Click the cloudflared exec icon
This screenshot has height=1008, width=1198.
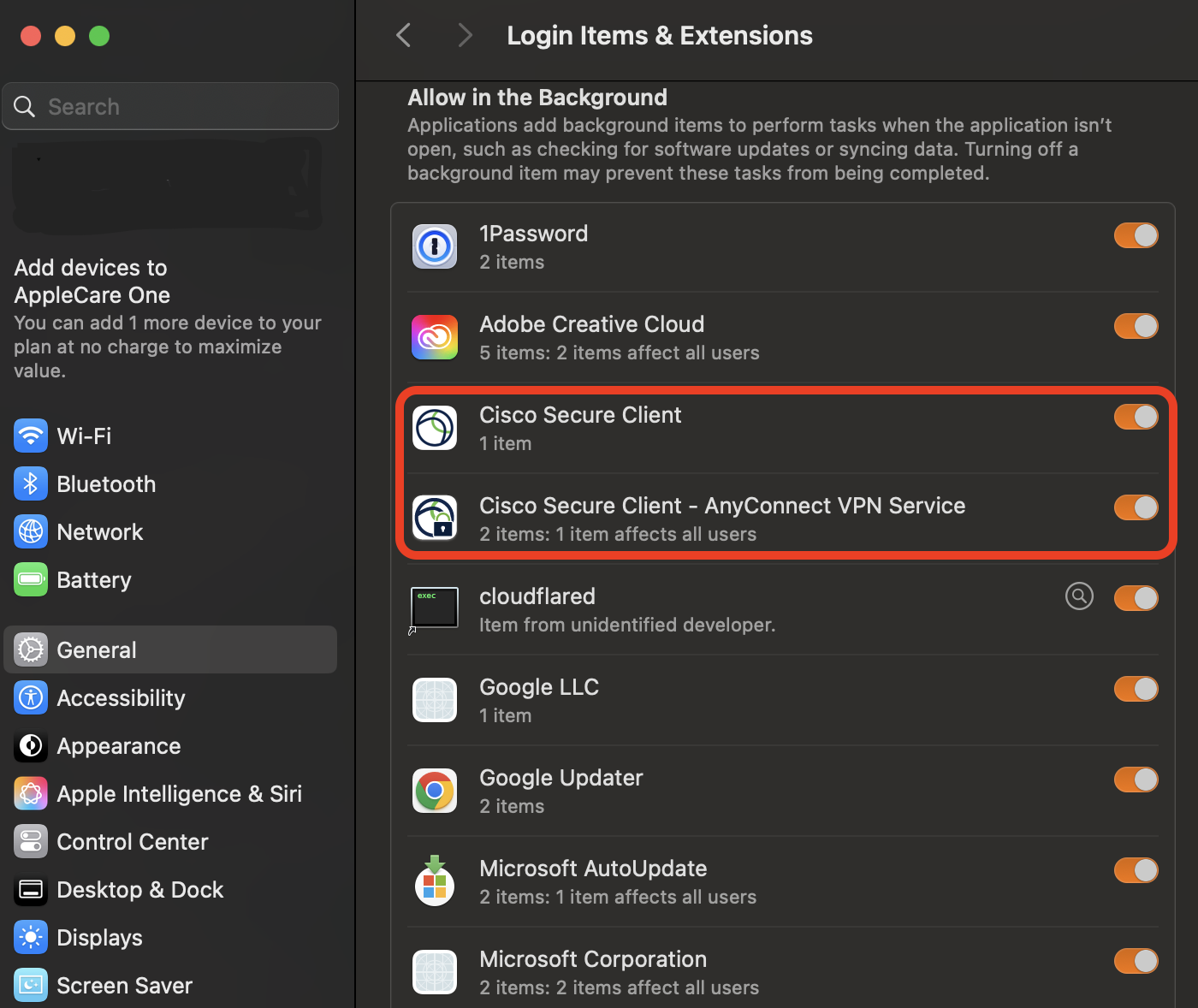click(x=435, y=608)
